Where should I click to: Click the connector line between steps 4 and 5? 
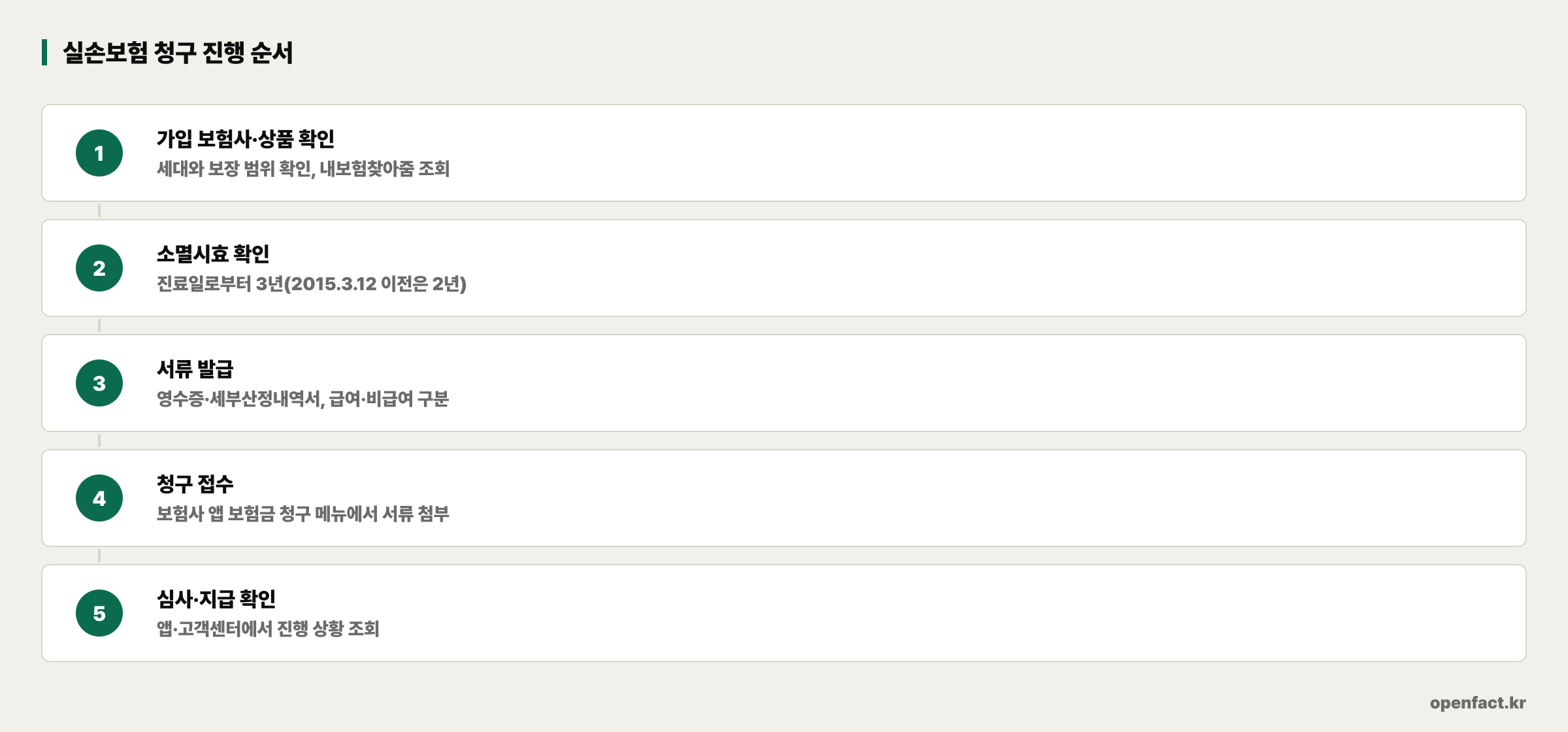(99, 556)
